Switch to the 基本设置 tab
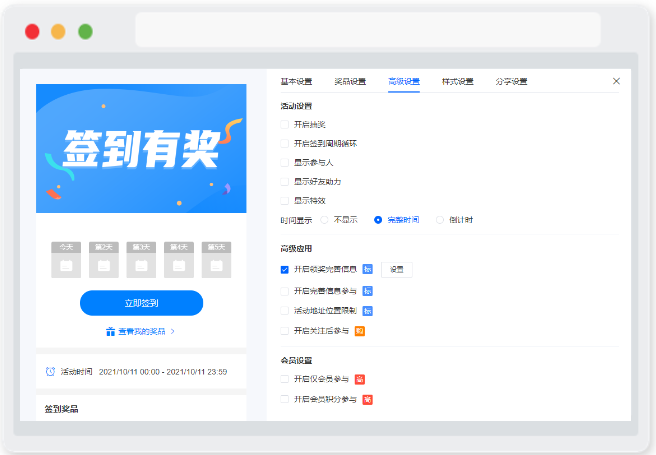656x455 pixels. click(x=296, y=82)
